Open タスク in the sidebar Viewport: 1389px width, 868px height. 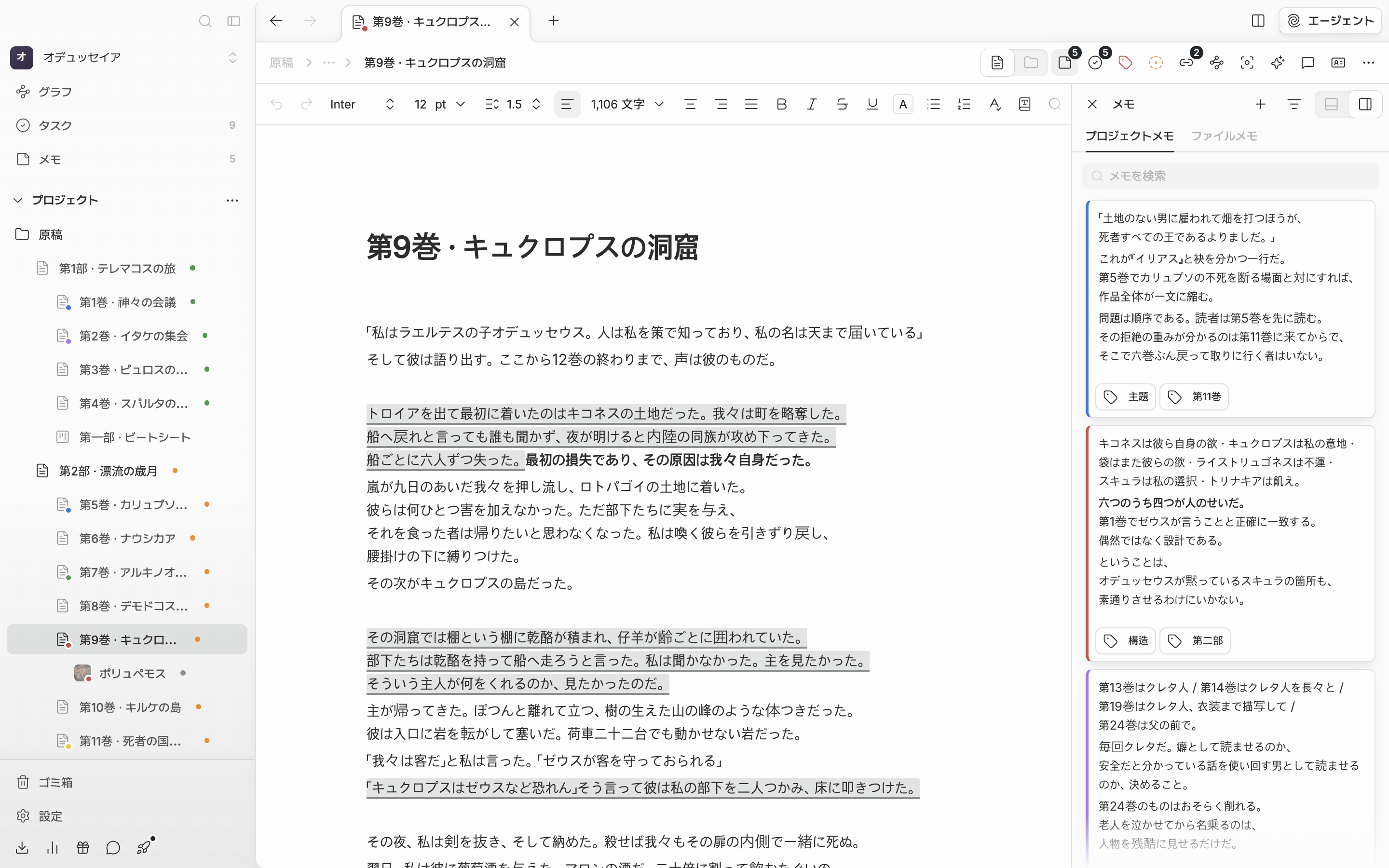127,125
